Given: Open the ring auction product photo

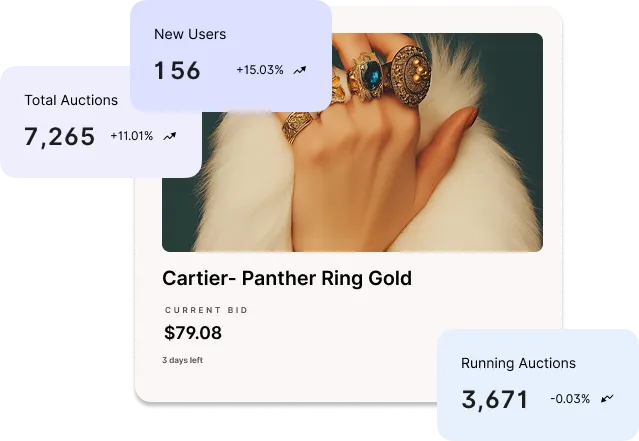Looking at the screenshot, I should 352,142.
